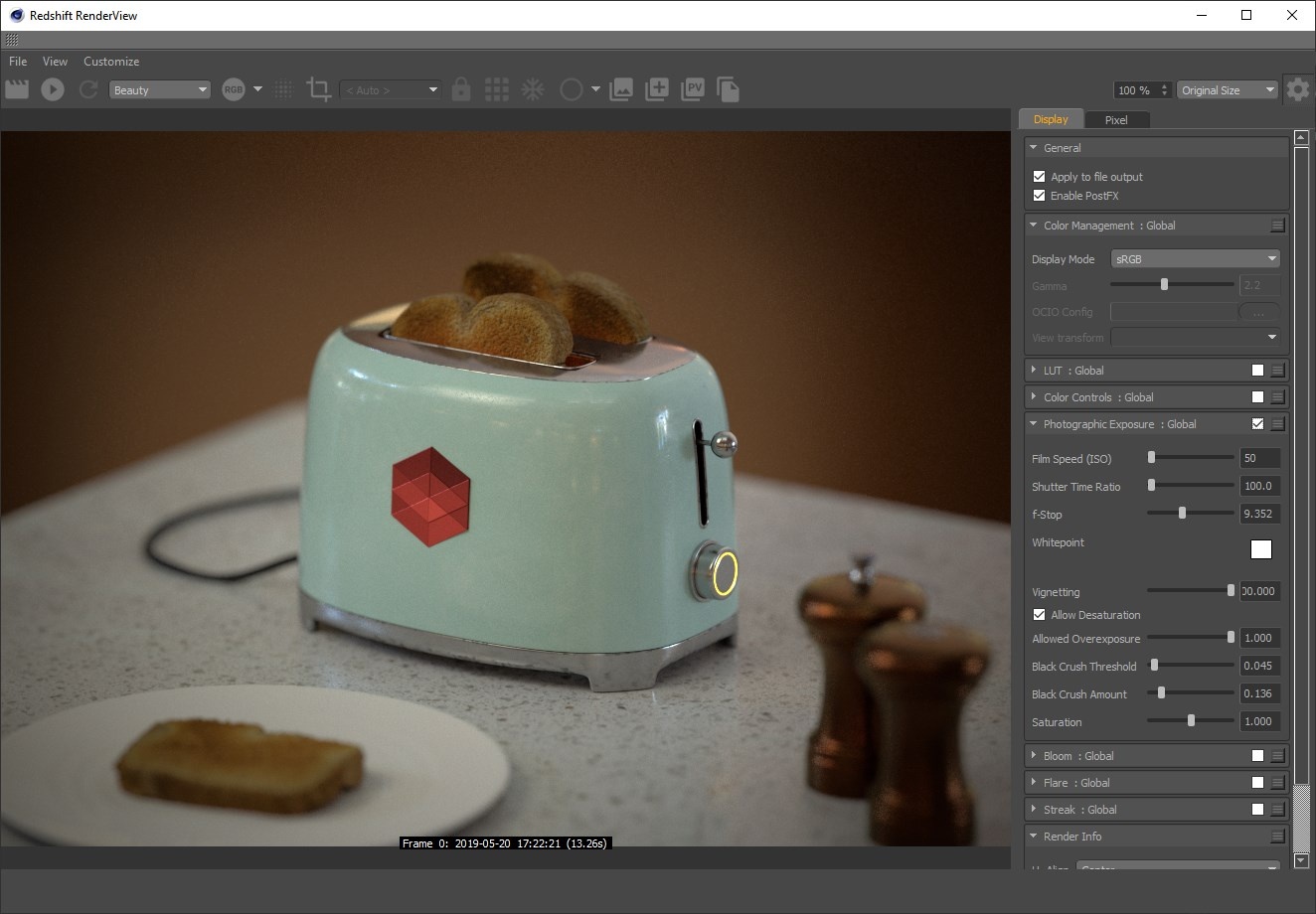Open the Display Mode sRGB dropdown
The height and width of the screenshot is (914, 1316).
click(x=1196, y=258)
